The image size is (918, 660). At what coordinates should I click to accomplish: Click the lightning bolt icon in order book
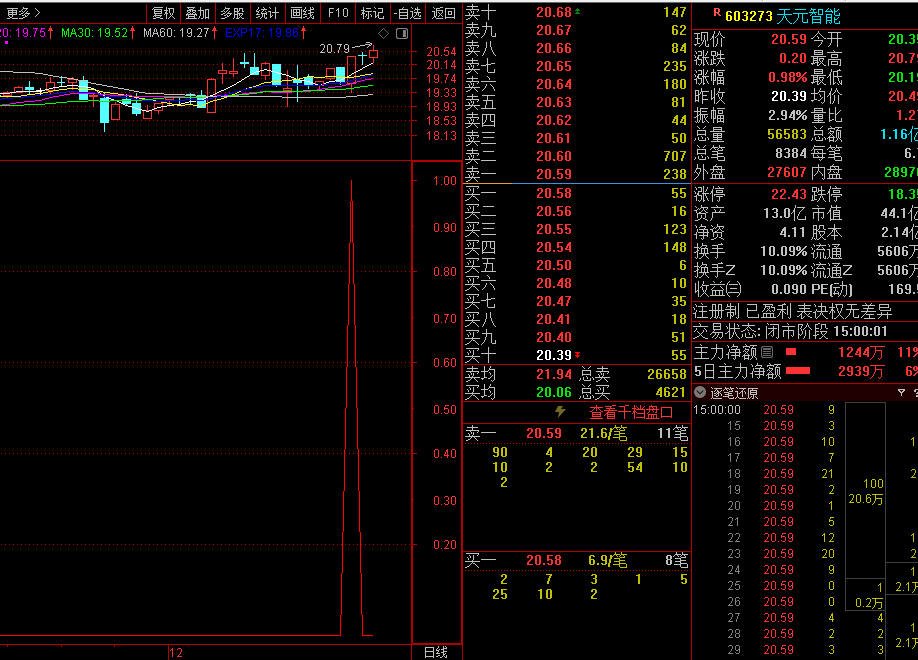(x=560, y=412)
